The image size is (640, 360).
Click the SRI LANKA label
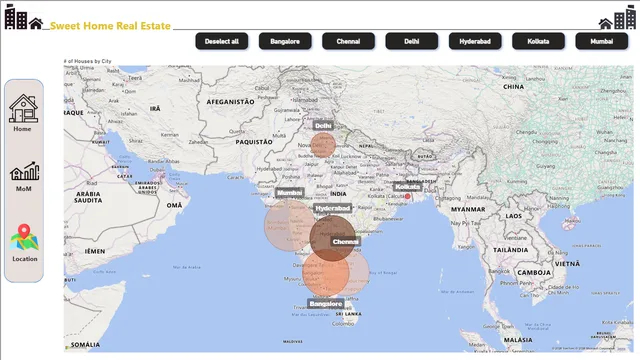point(348,314)
